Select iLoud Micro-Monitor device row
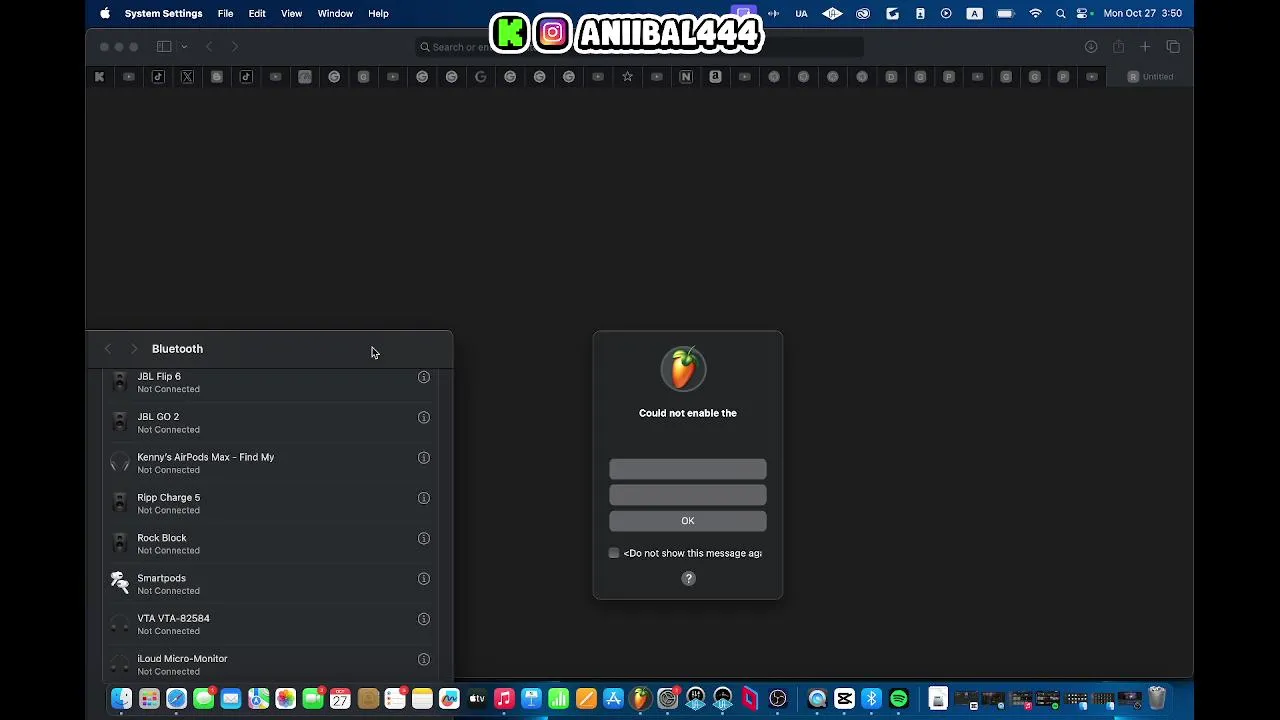Screen dimensions: 1280x720 click(x=270, y=664)
